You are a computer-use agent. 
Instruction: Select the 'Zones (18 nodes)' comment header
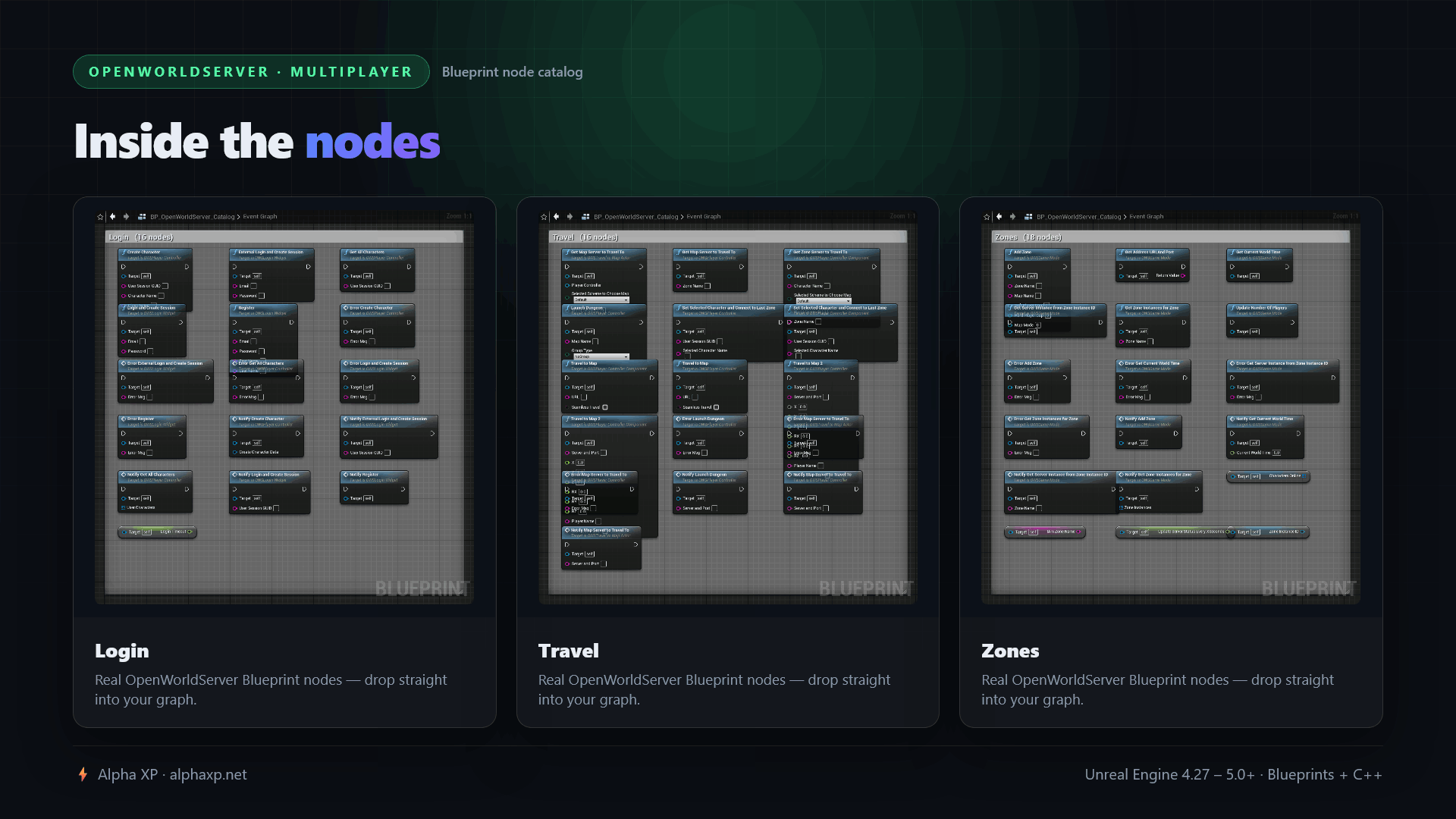point(1170,237)
